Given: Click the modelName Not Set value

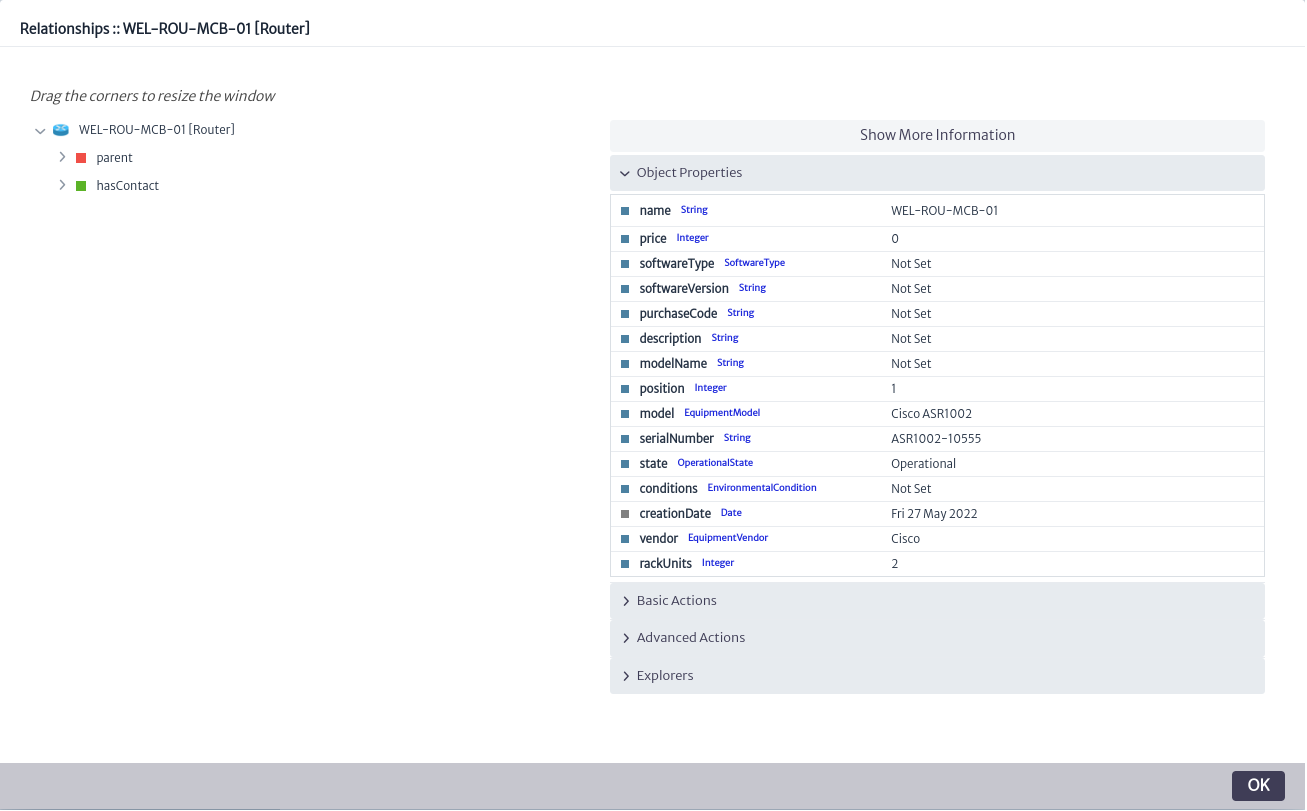Looking at the screenshot, I should coord(911,364).
